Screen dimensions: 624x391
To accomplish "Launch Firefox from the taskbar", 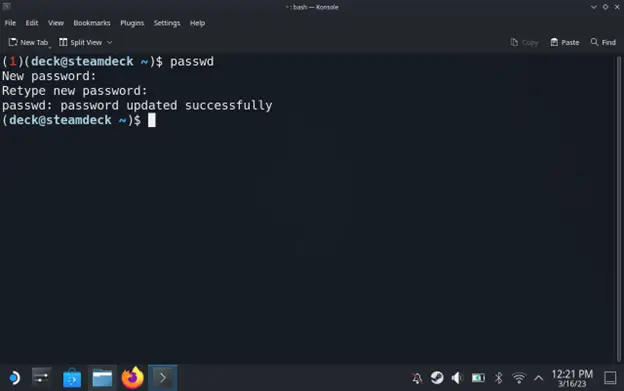I will coord(133,377).
